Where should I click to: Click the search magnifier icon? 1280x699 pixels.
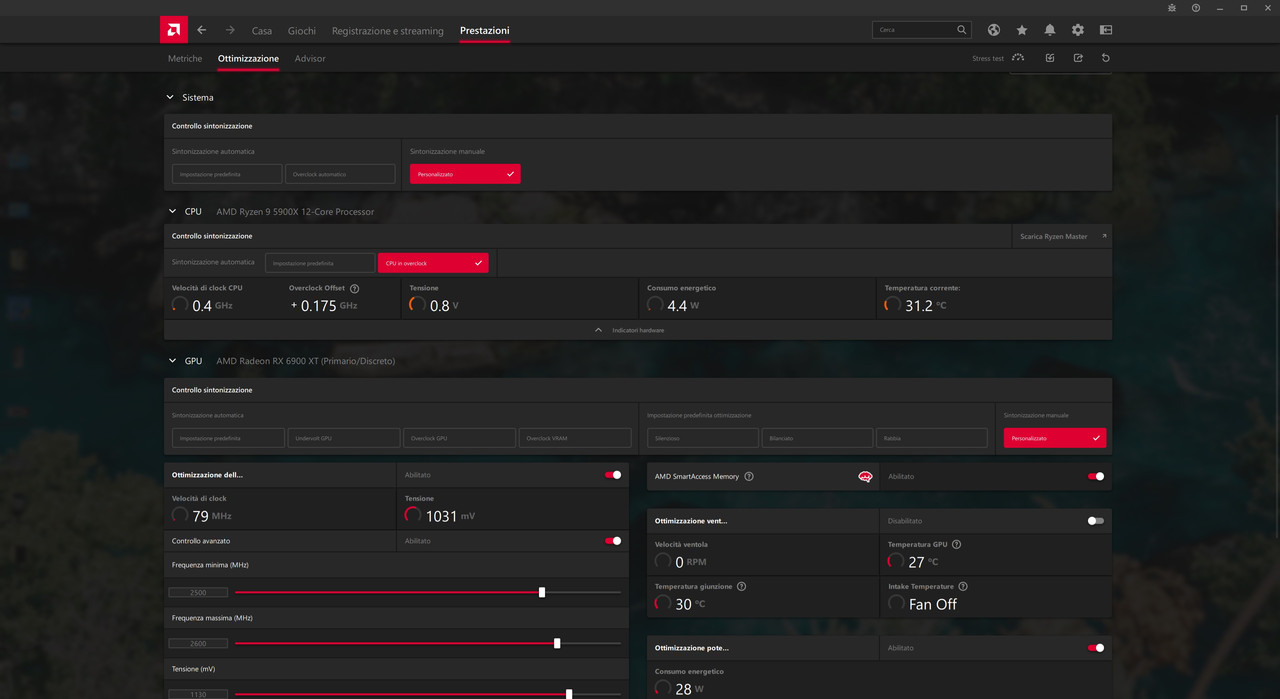point(962,30)
